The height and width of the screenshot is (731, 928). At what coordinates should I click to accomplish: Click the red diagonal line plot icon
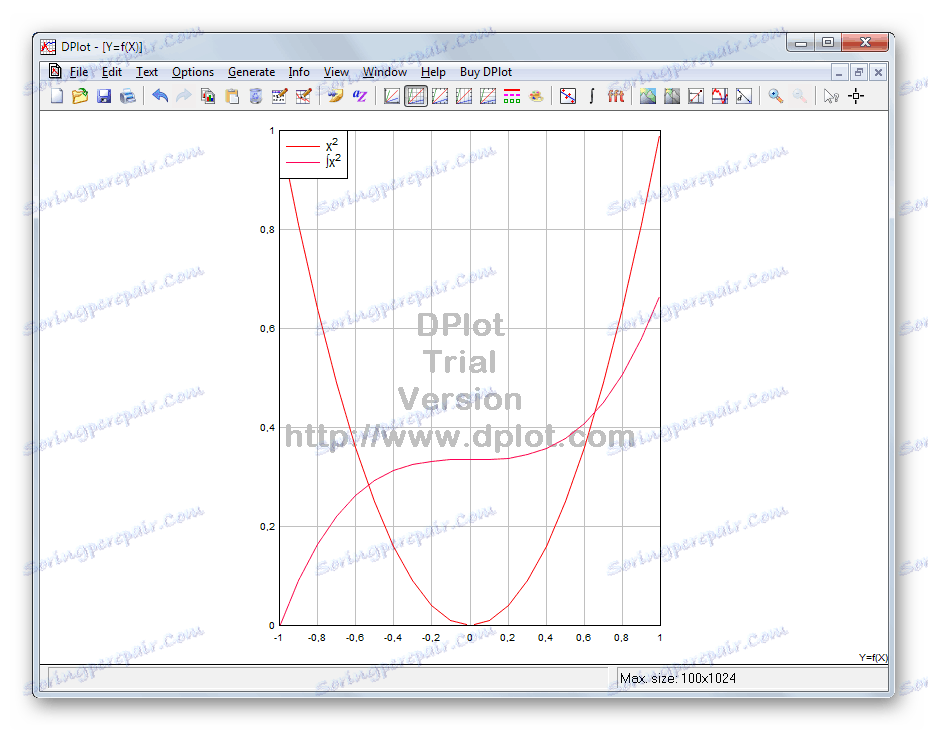tap(696, 96)
